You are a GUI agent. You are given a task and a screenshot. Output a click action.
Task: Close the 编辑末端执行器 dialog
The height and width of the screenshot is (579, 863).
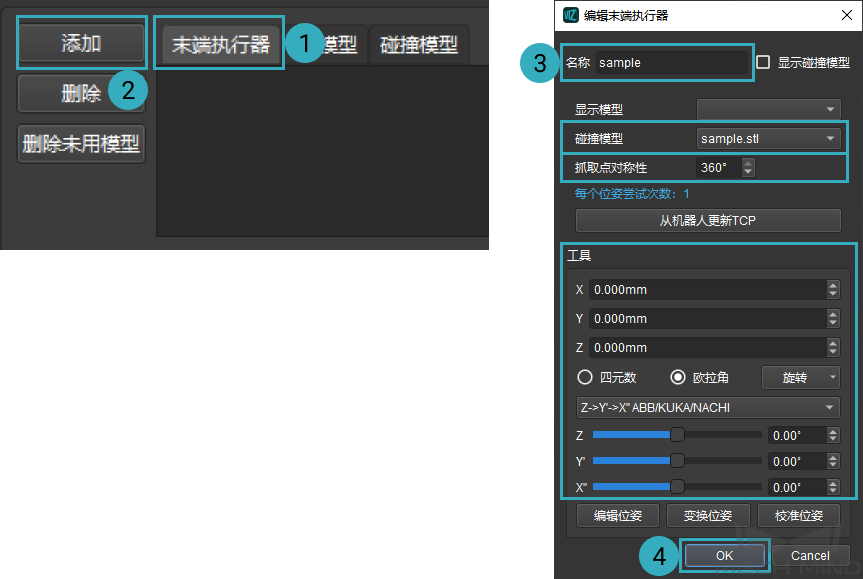[847, 15]
